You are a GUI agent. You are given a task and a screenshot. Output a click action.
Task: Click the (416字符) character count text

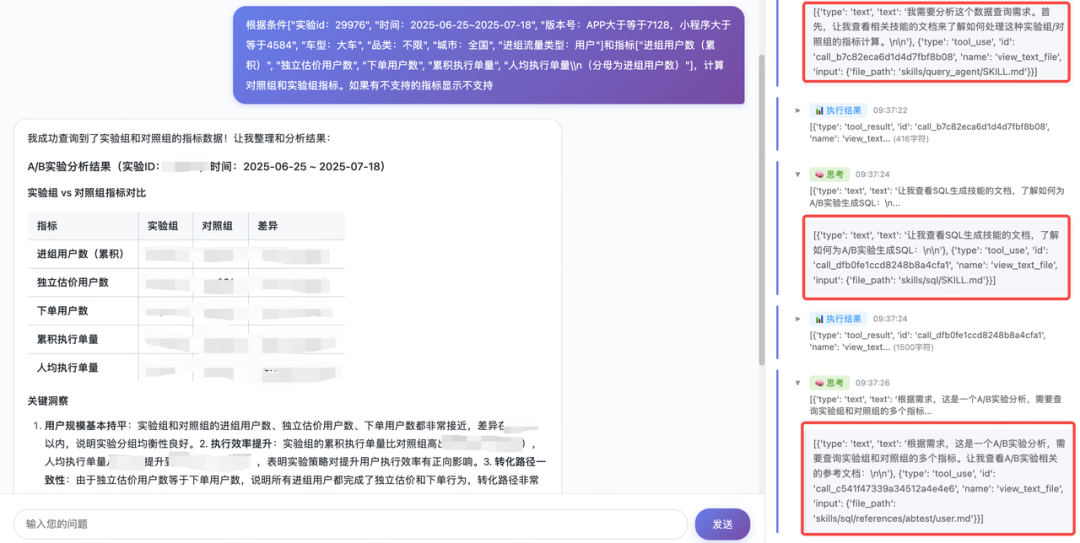point(911,139)
